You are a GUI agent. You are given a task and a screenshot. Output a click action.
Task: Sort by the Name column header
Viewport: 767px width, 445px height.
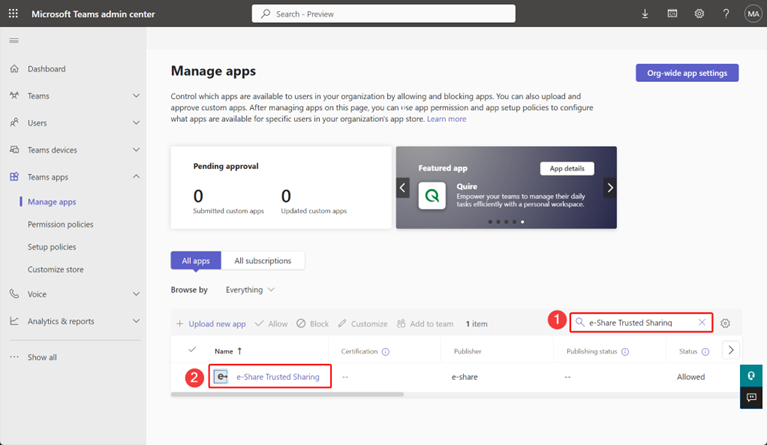pyautogui.click(x=228, y=351)
